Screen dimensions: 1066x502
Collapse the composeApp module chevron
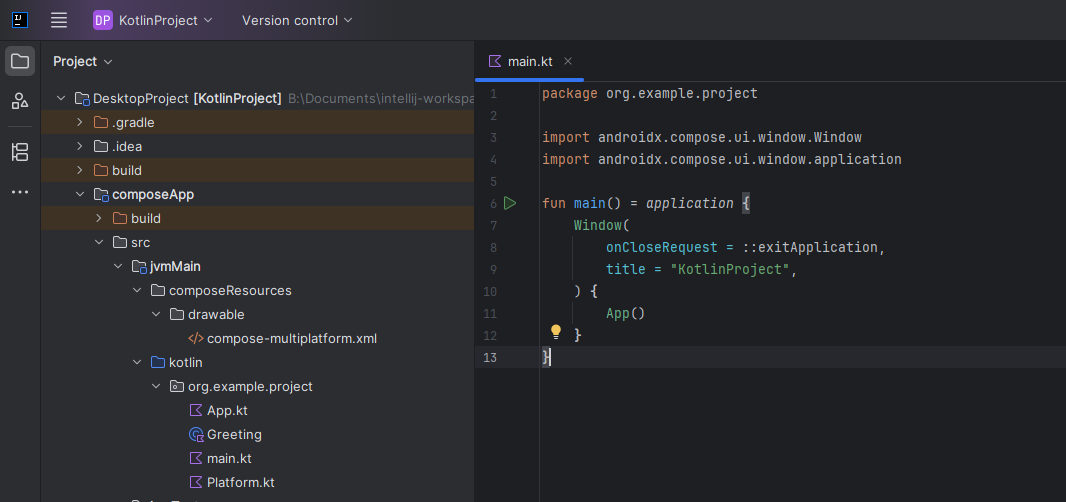click(x=80, y=195)
